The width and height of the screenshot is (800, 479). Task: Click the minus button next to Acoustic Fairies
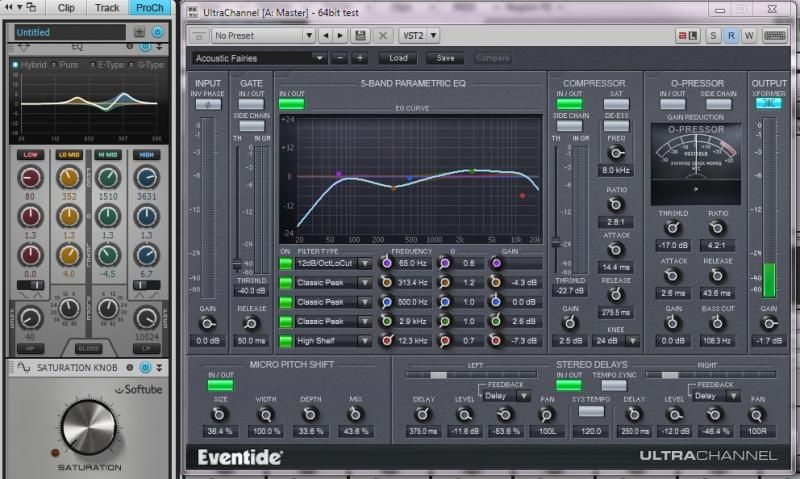pos(340,58)
